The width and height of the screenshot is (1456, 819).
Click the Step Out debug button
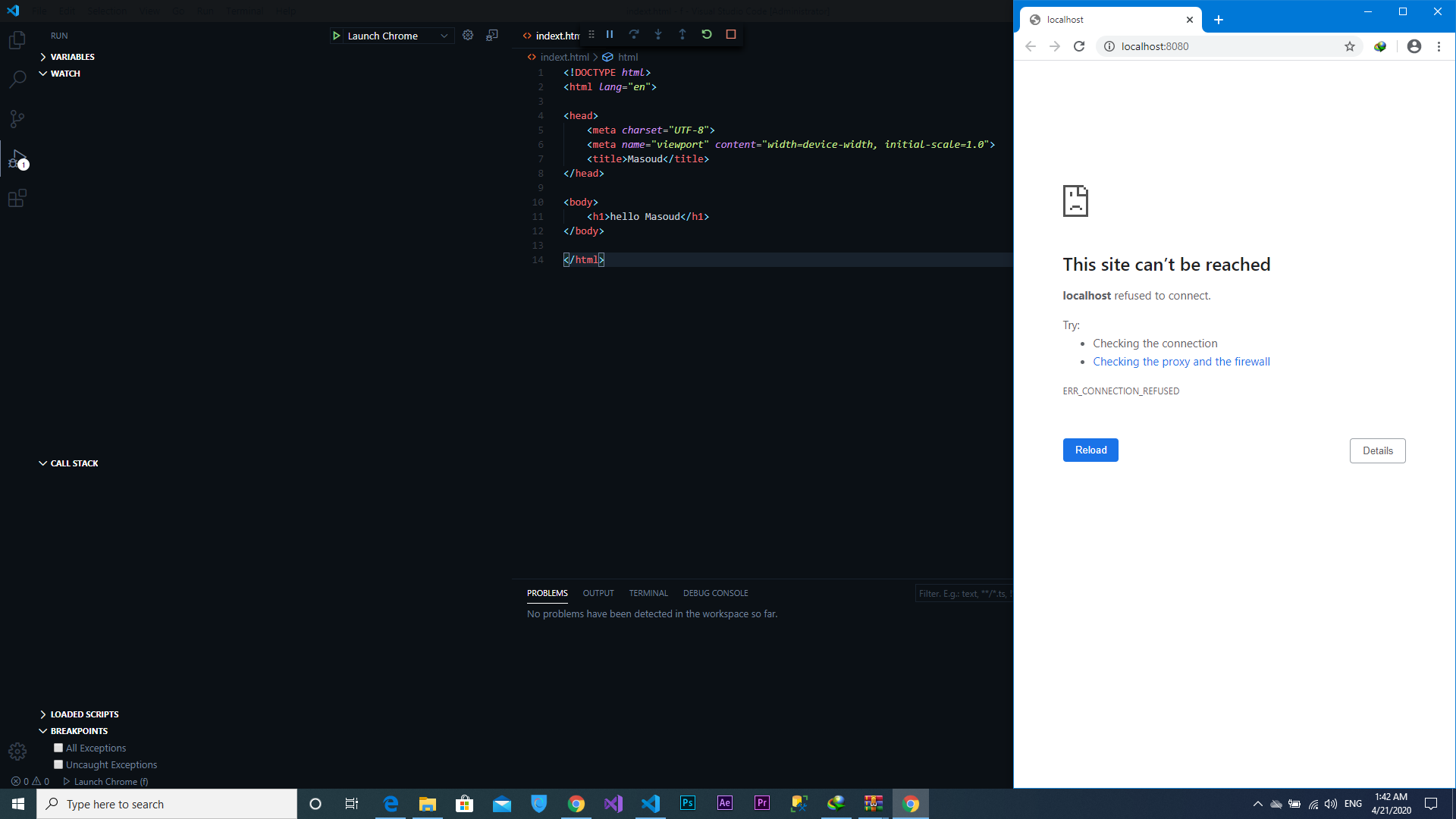(682, 34)
